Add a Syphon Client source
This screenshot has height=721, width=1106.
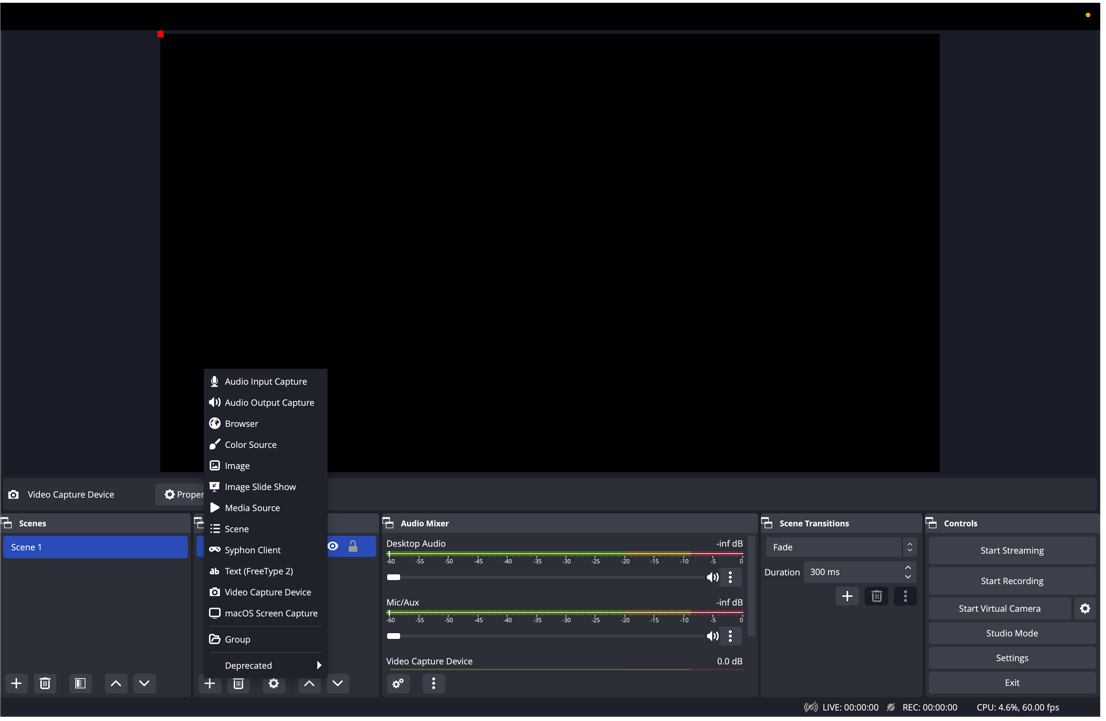pyautogui.click(x=266, y=552)
